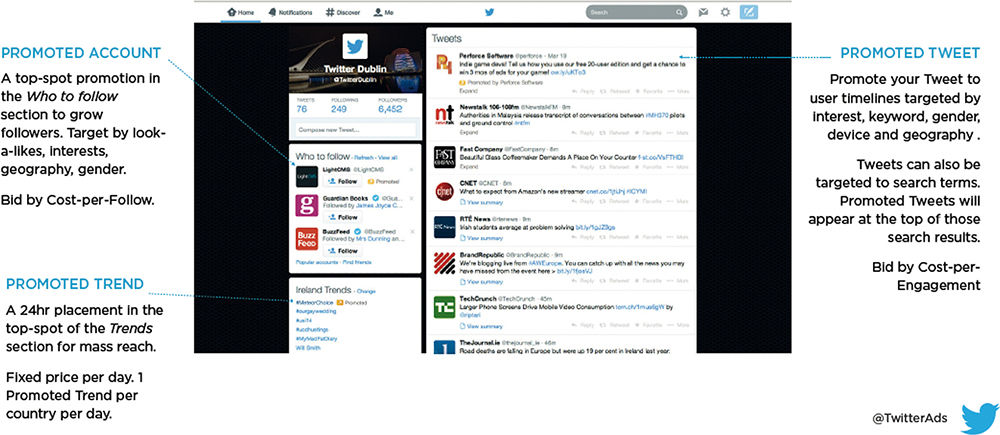Open Perforce Software avatar in timeline

tap(444, 64)
